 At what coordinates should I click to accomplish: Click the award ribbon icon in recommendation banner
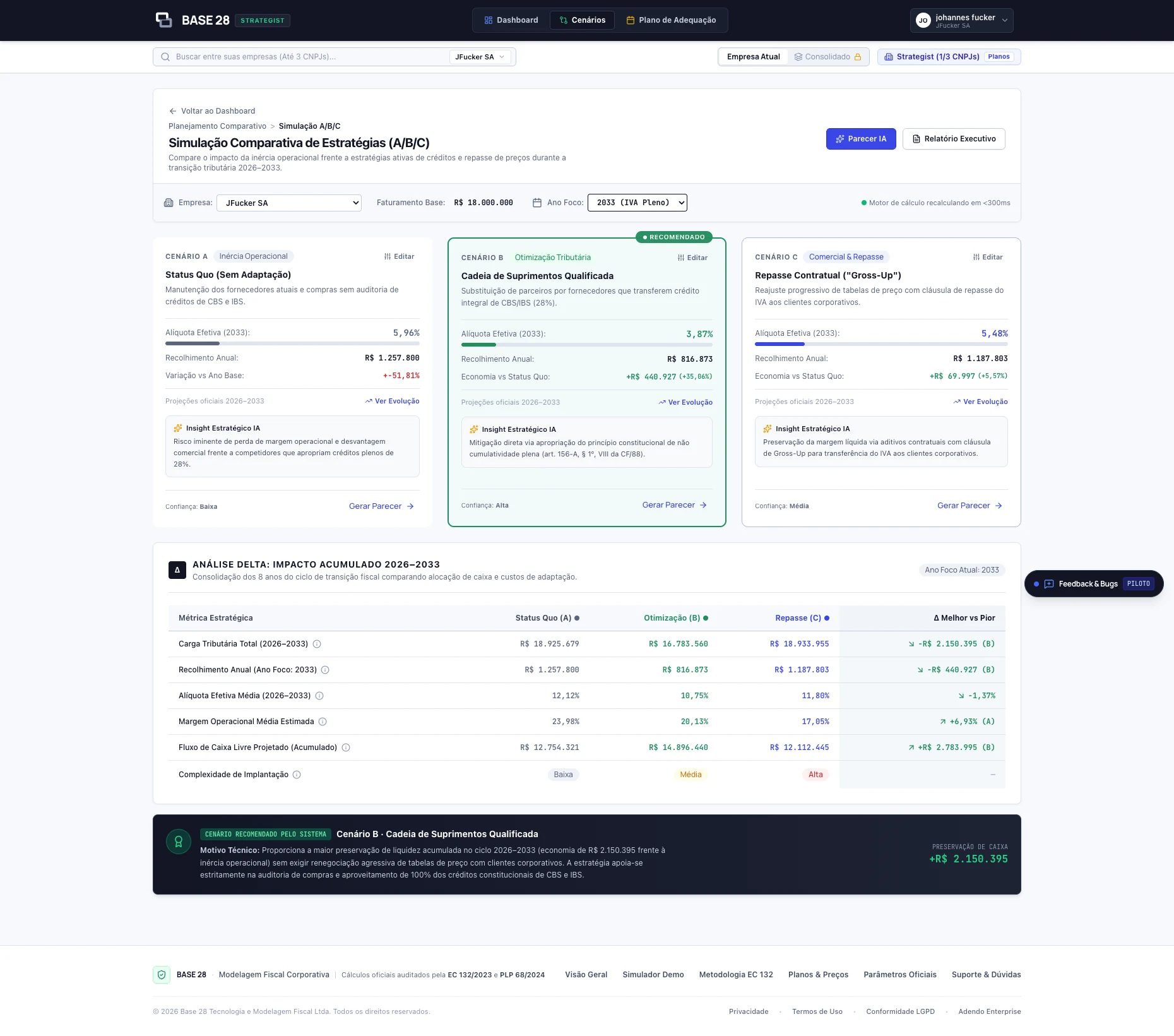(x=179, y=842)
